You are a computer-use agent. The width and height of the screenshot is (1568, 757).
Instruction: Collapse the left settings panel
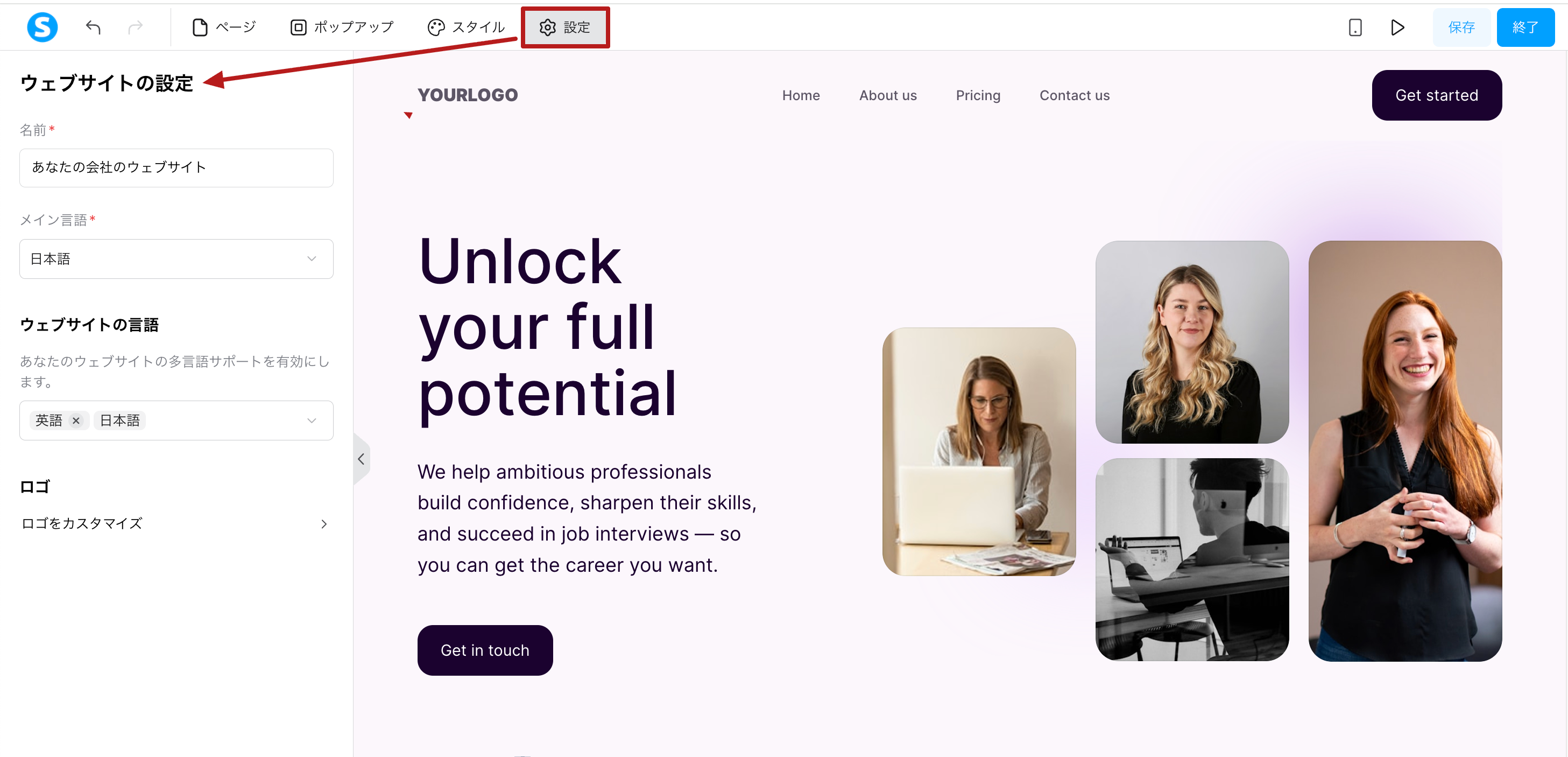tap(362, 459)
